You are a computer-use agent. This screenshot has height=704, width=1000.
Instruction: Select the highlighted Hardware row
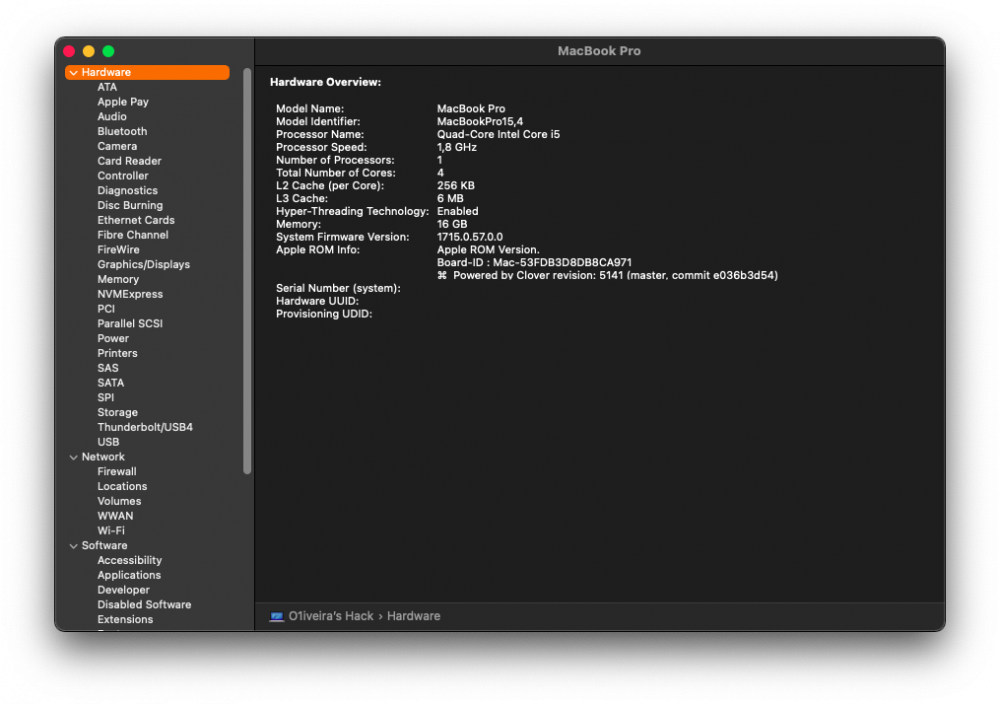click(147, 72)
